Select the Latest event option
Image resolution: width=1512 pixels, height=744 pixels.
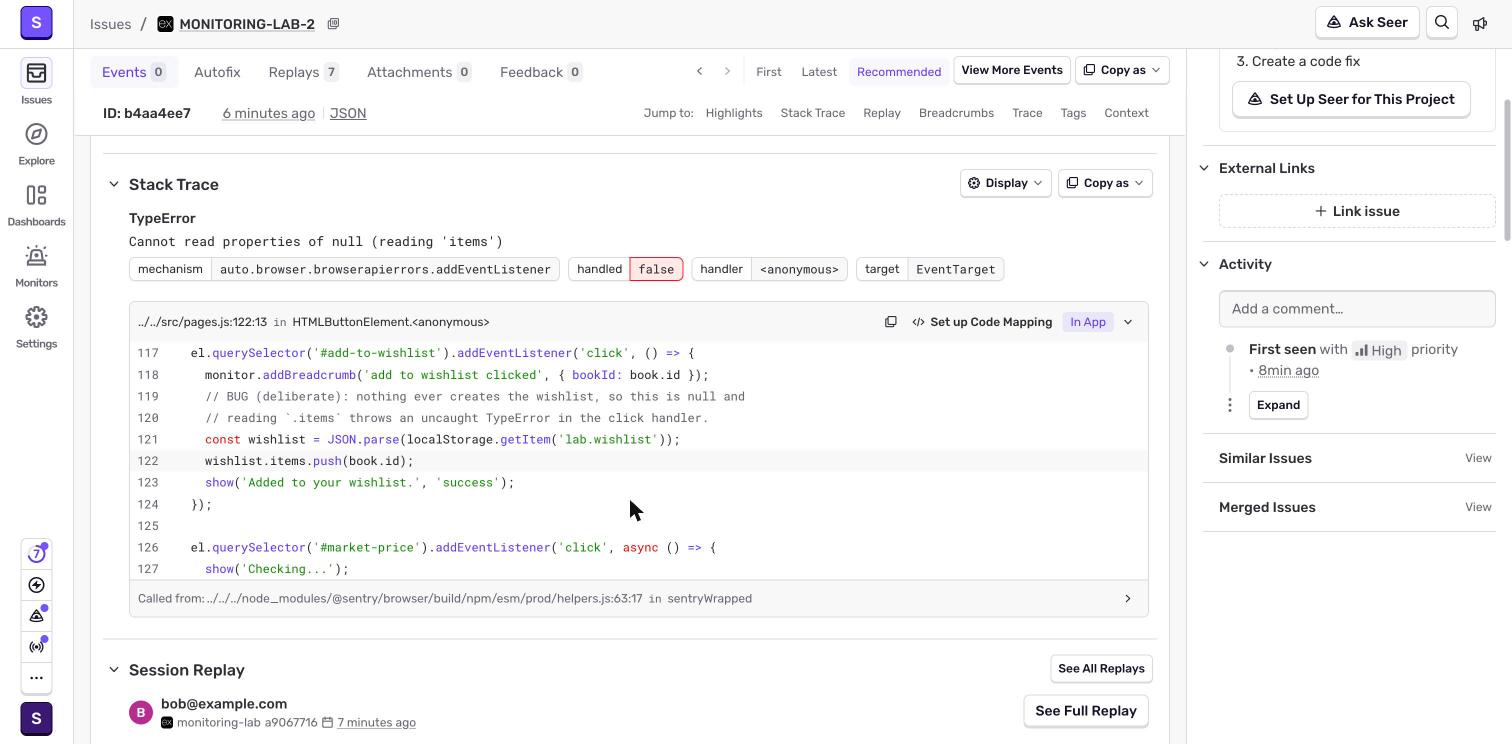pos(819,72)
